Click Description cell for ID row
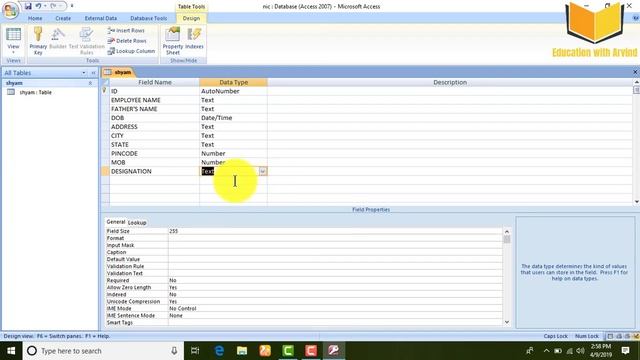The height and width of the screenshot is (360, 640). 450,91
